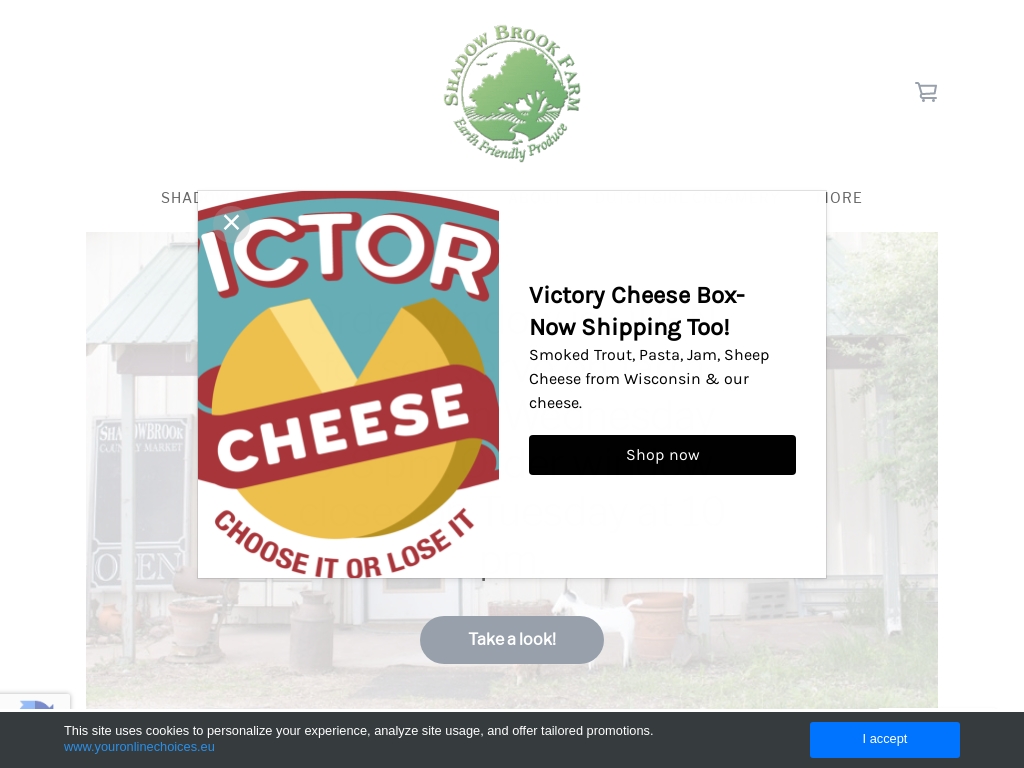Click the Victory Cheese Box heading
This screenshot has width=1024, height=768.
(637, 311)
